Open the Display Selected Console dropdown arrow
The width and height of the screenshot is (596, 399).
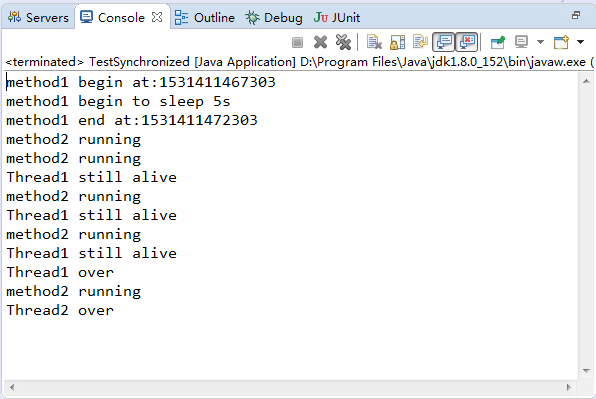540,42
